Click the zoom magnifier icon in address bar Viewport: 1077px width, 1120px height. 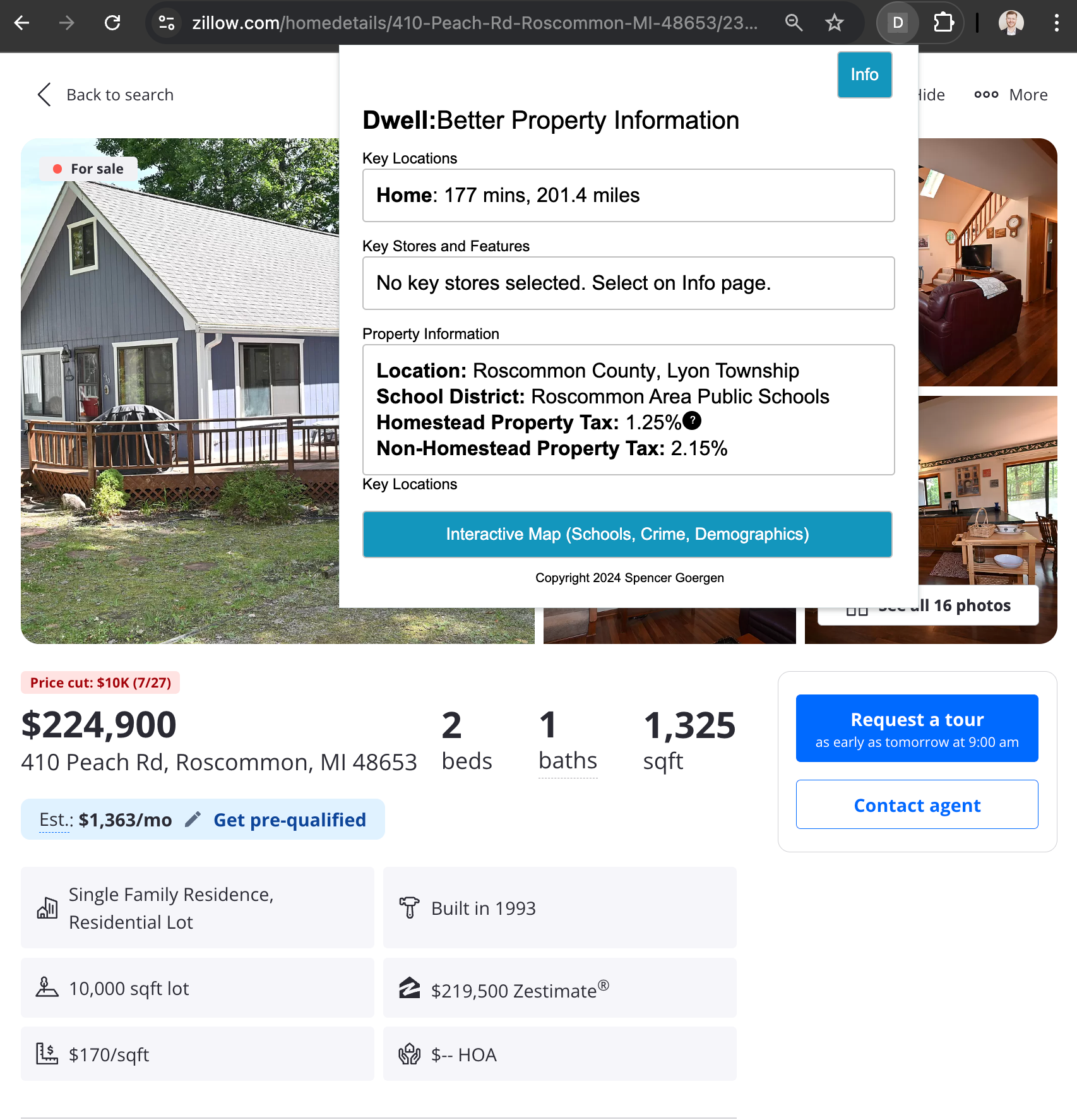tap(794, 23)
